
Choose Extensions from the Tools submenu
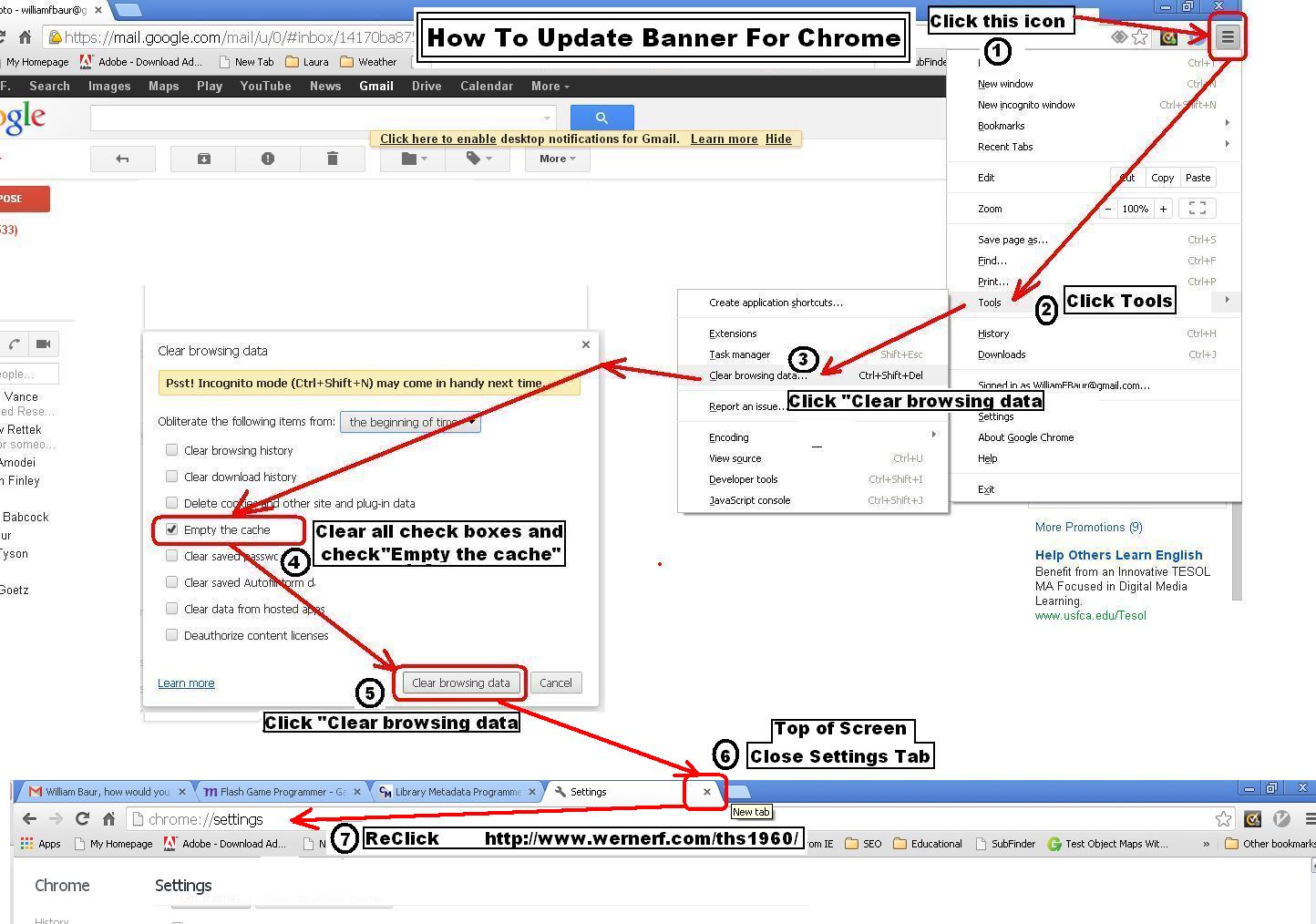tap(733, 334)
